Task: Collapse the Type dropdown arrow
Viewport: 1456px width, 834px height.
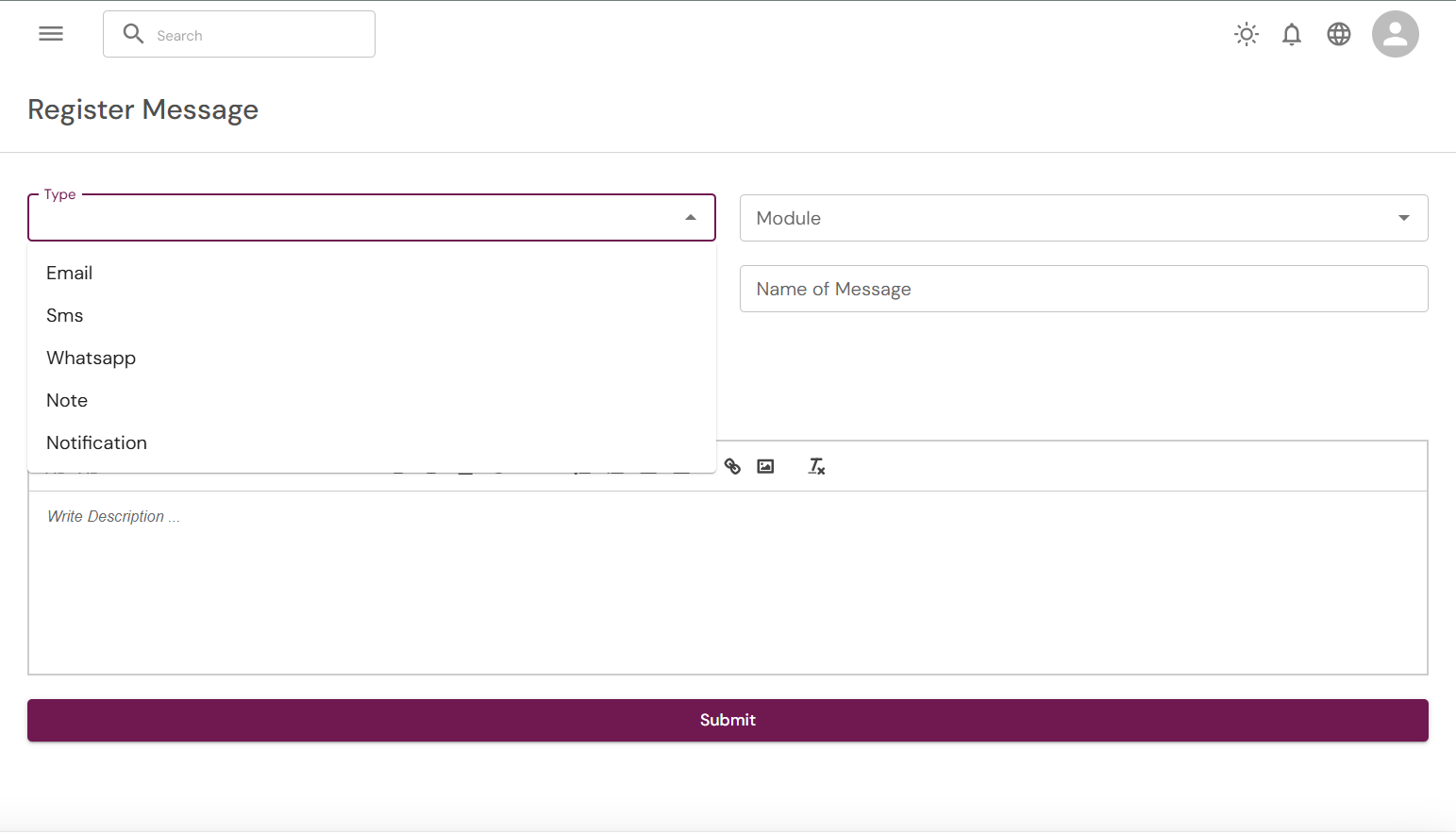Action: (x=691, y=218)
